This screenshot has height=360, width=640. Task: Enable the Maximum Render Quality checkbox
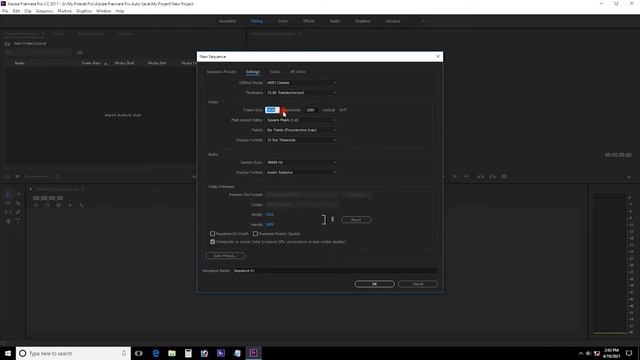pos(256,233)
